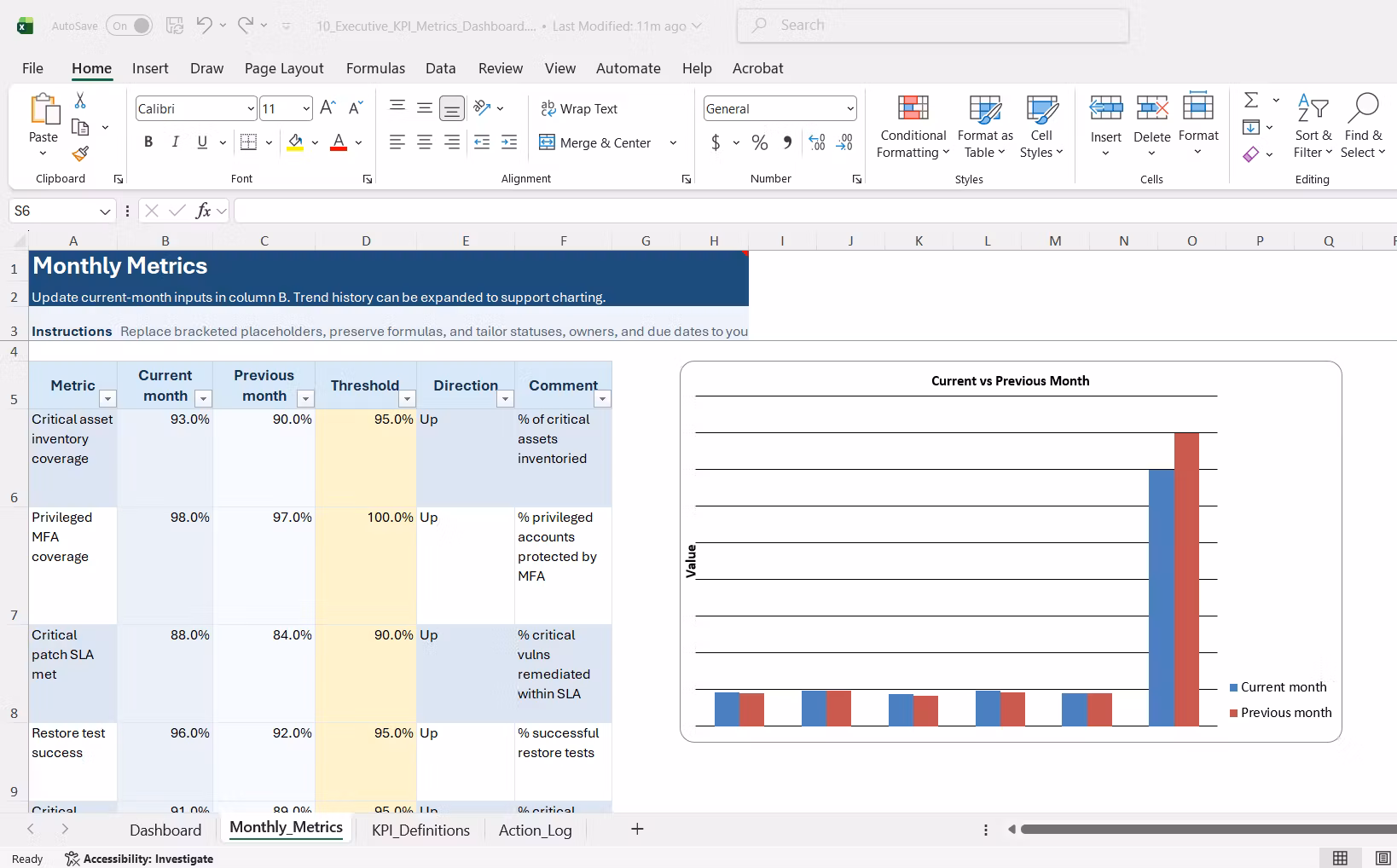Open the Formulas ribbon tab
The height and width of the screenshot is (868, 1397).
375,68
